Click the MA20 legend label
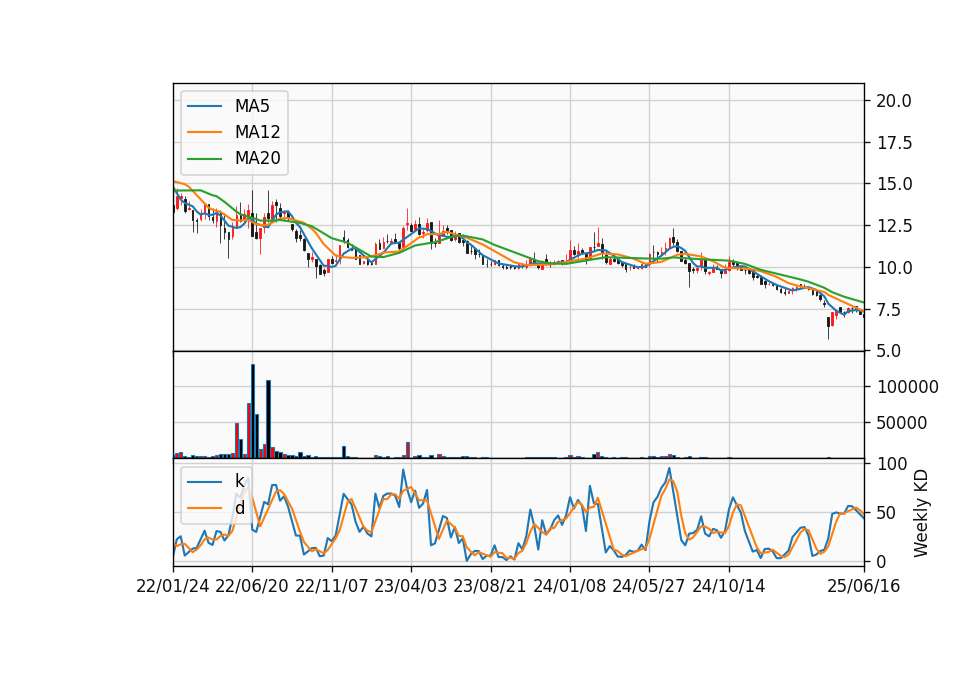The height and width of the screenshot is (690, 960). pyautogui.click(x=257, y=158)
